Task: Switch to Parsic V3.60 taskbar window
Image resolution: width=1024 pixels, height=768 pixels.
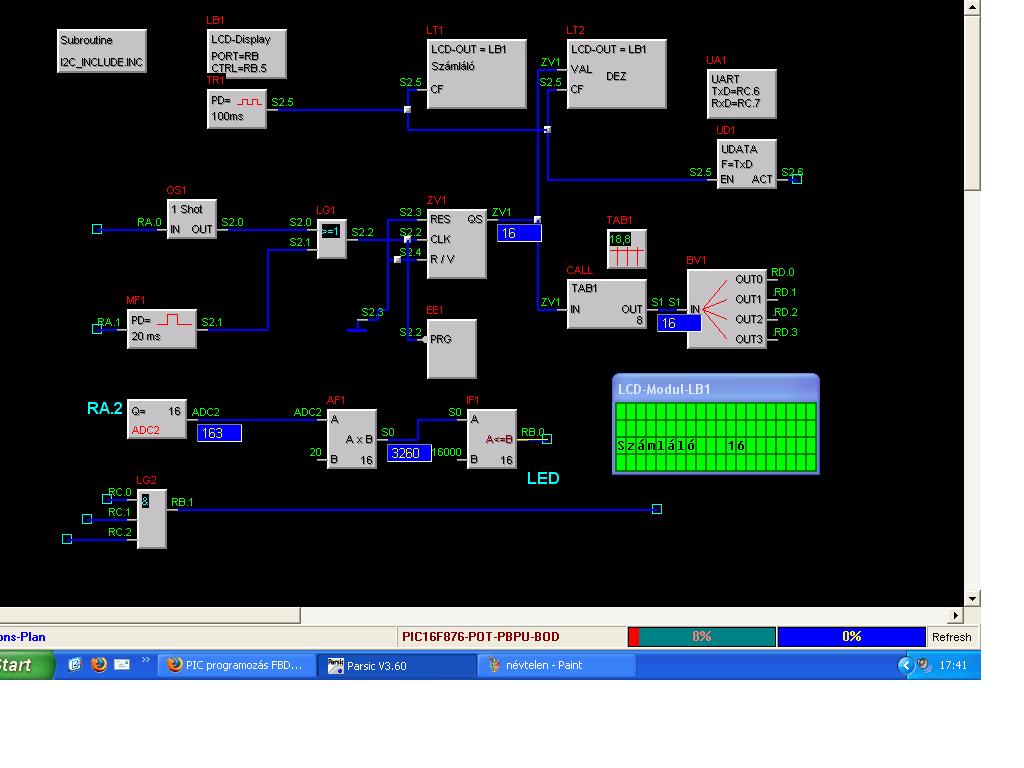Action: click(398, 665)
